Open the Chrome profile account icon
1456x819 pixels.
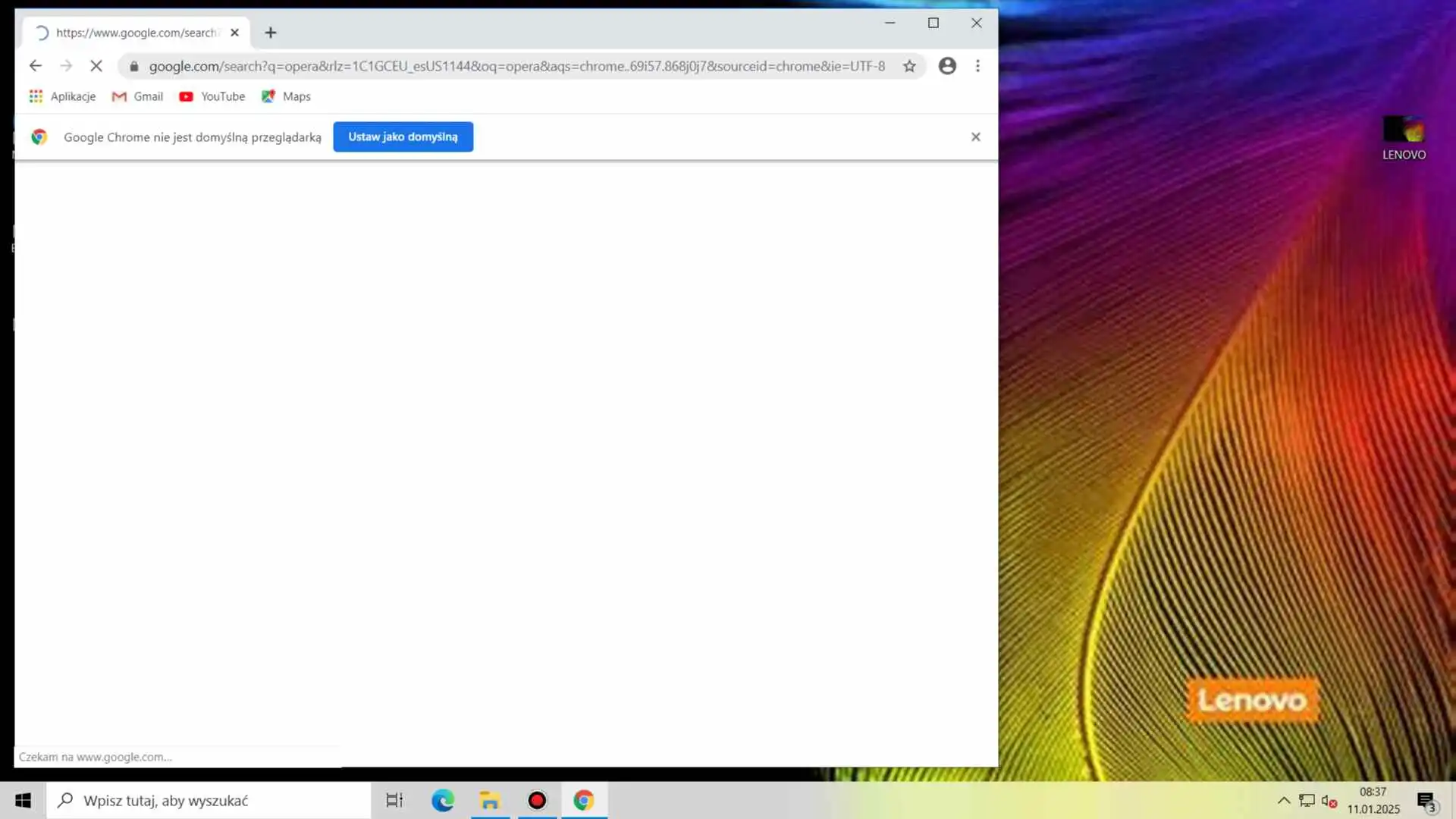coord(947,66)
